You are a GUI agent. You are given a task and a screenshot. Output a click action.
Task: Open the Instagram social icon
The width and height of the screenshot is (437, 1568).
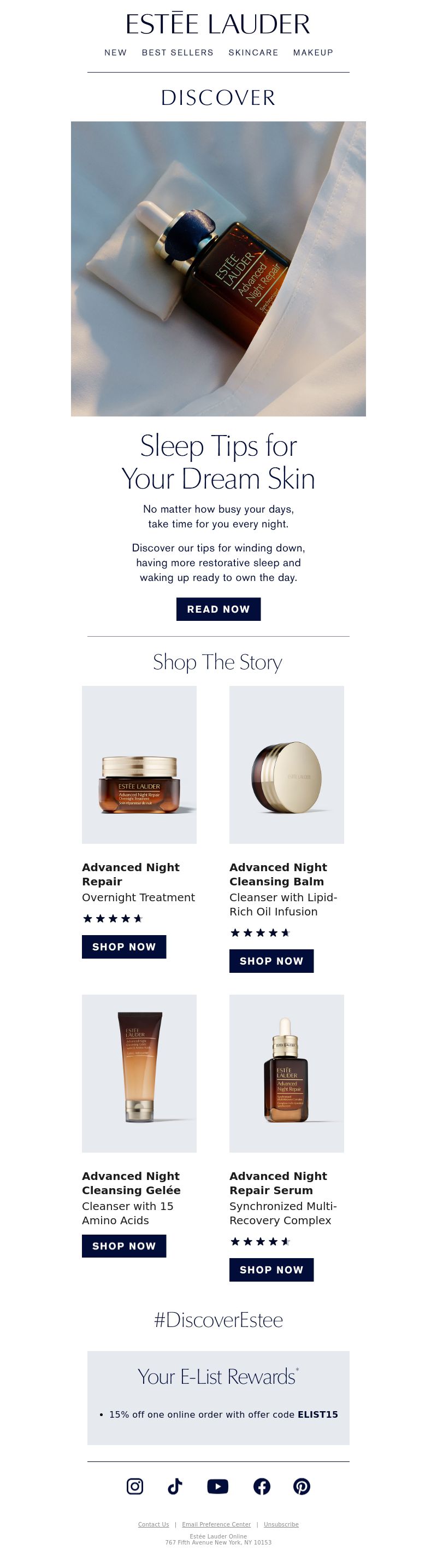134,1486
